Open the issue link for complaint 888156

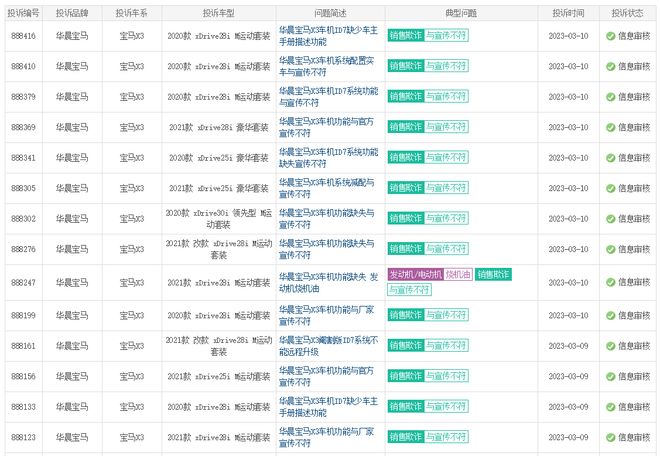(327, 376)
